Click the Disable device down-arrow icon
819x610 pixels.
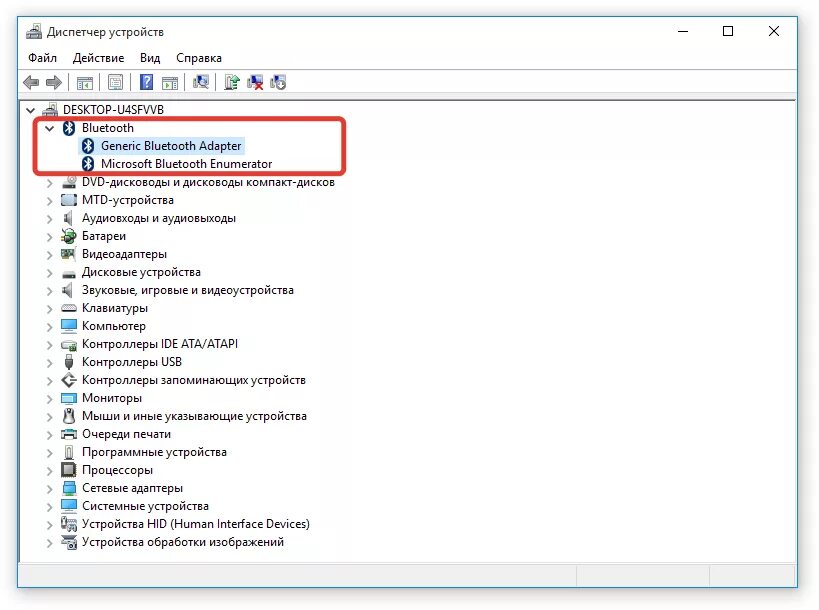[278, 82]
